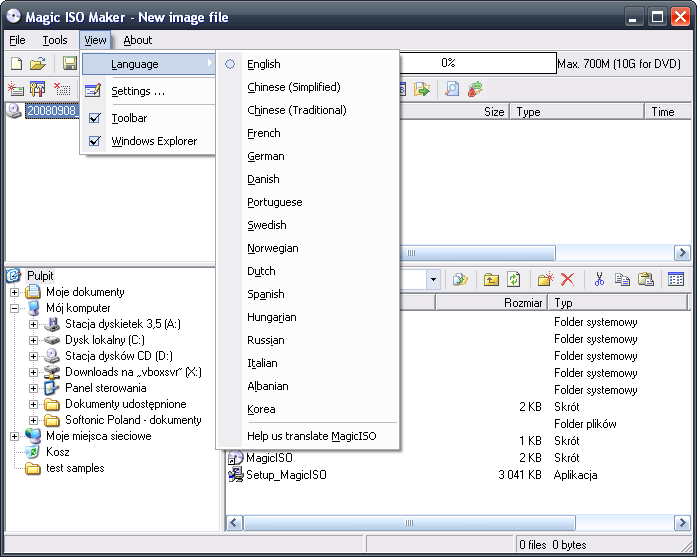Viewport: 697px width, 557px height.
Task: Expand the Dokumenty udostępnione node
Action: [33, 404]
